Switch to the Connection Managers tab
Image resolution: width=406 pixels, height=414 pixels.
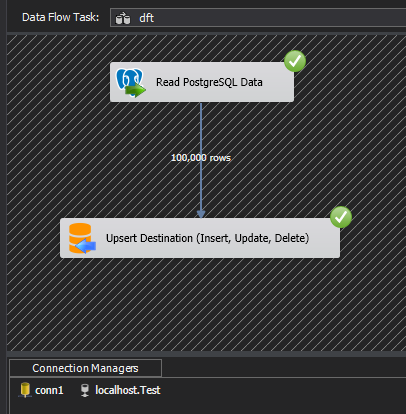tap(85, 368)
